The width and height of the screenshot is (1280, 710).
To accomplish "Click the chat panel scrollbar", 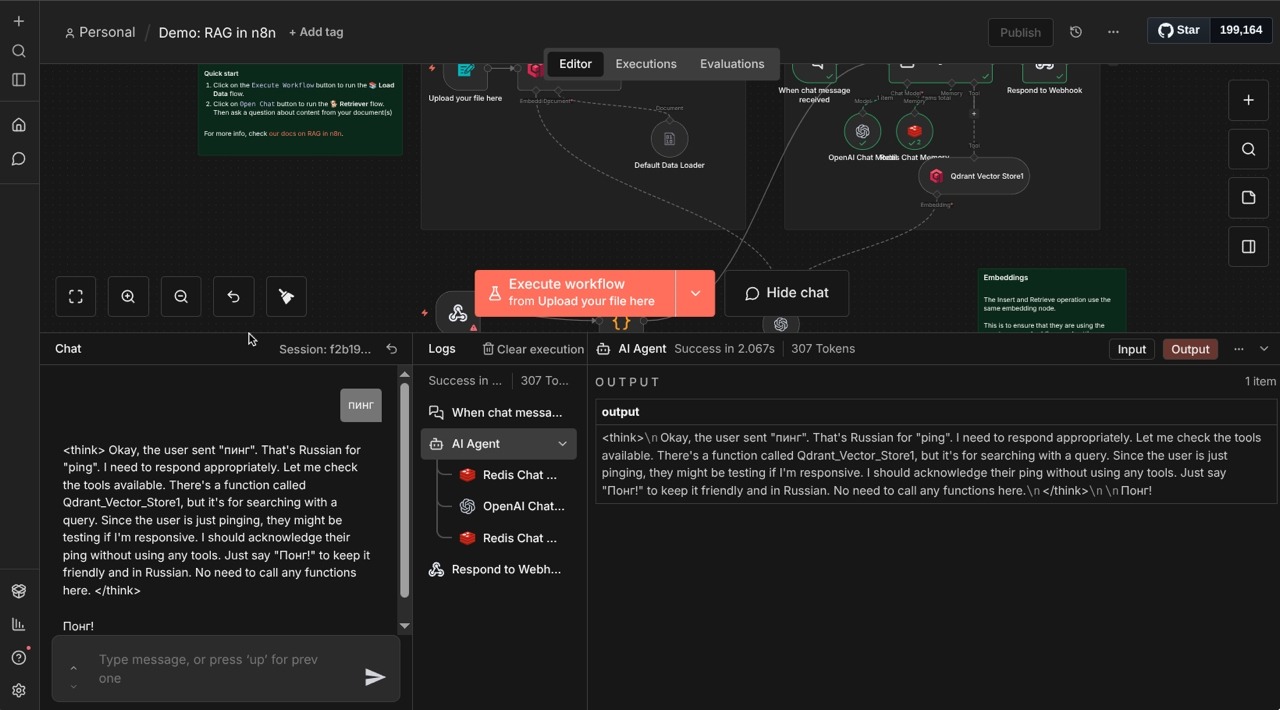I will point(404,490).
